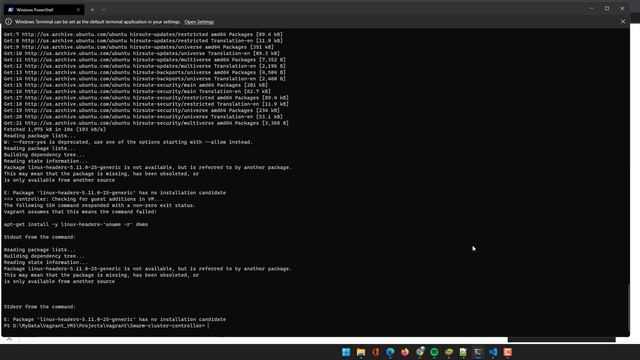Click the info icon in the notification bar
Image resolution: width=640 pixels, height=360 pixels.
click(x=8, y=22)
